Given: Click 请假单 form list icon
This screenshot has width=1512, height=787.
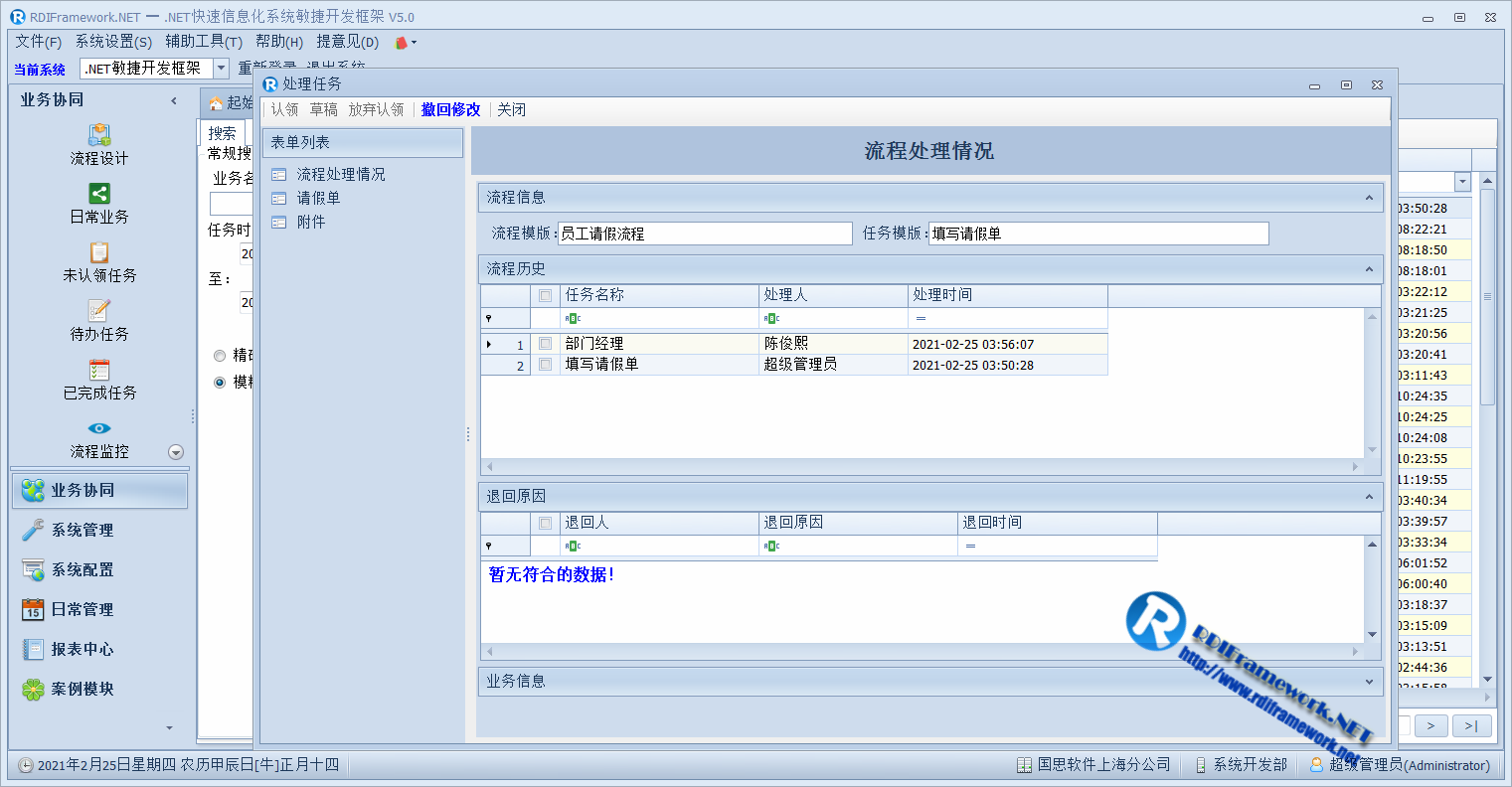Looking at the screenshot, I should click(x=279, y=199).
